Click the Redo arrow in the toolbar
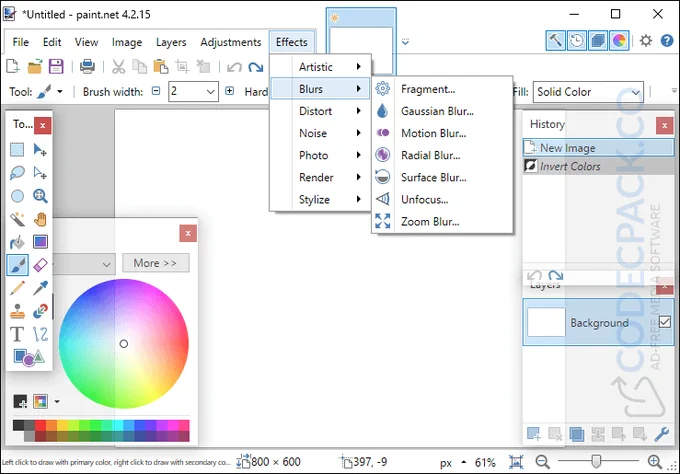The width and height of the screenshot is (680, 474). point(256,67)
